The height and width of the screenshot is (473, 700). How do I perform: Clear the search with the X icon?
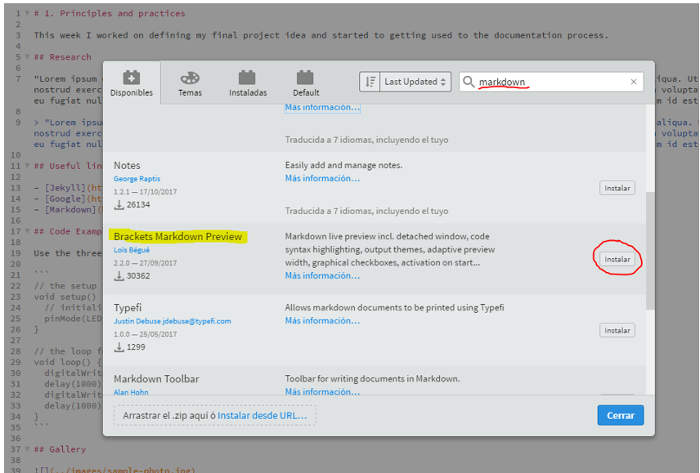pos(633,82)
